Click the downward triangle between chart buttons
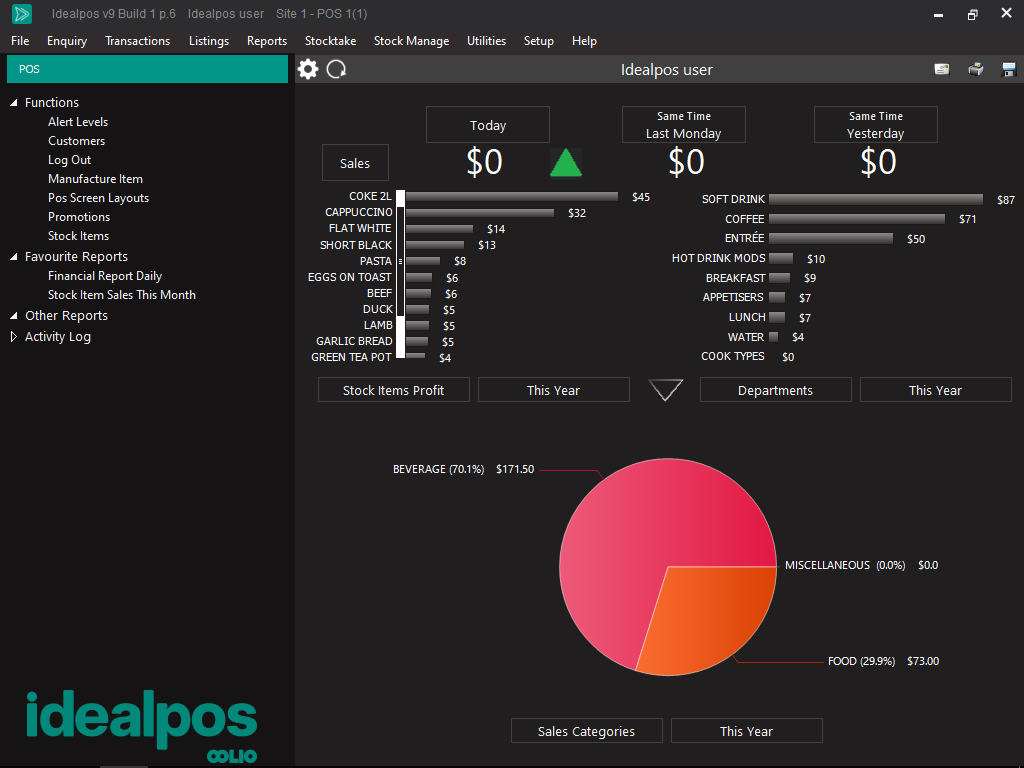Viewport: 1024px width, 768px height. click(x=665, y=390)
